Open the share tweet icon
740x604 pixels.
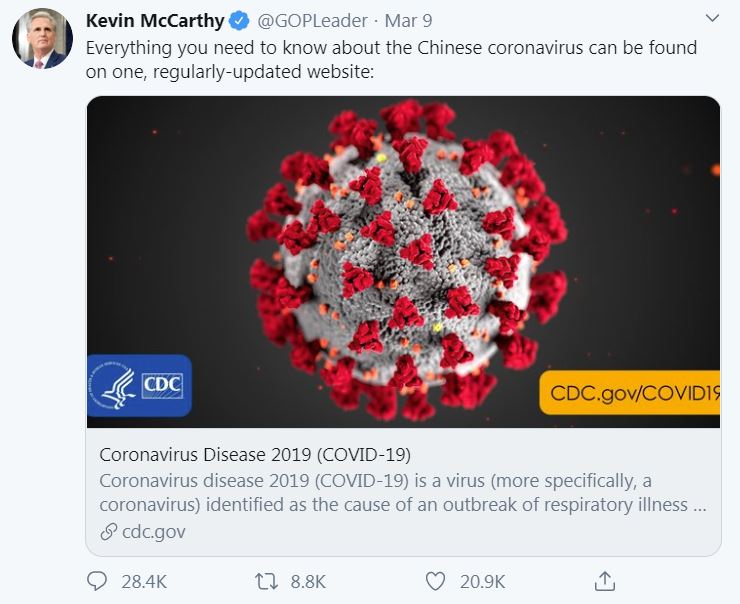[604, 581]
